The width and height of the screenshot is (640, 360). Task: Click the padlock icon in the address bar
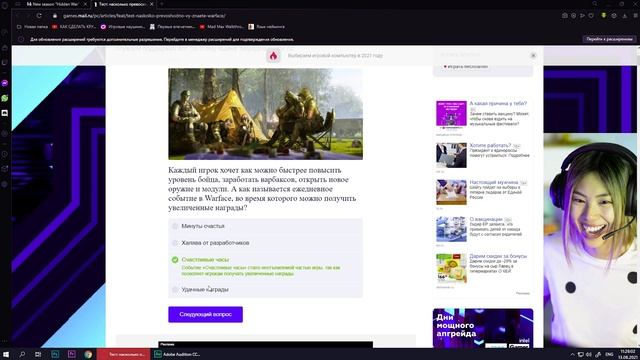(55, 16)
